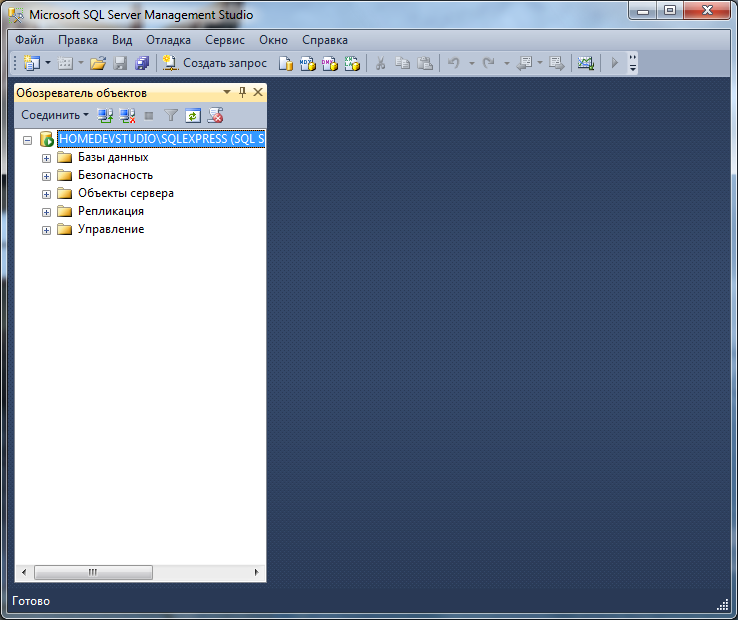Click the horizontal scrollbar thumb in Object Explorer

(x=93, y=572)
